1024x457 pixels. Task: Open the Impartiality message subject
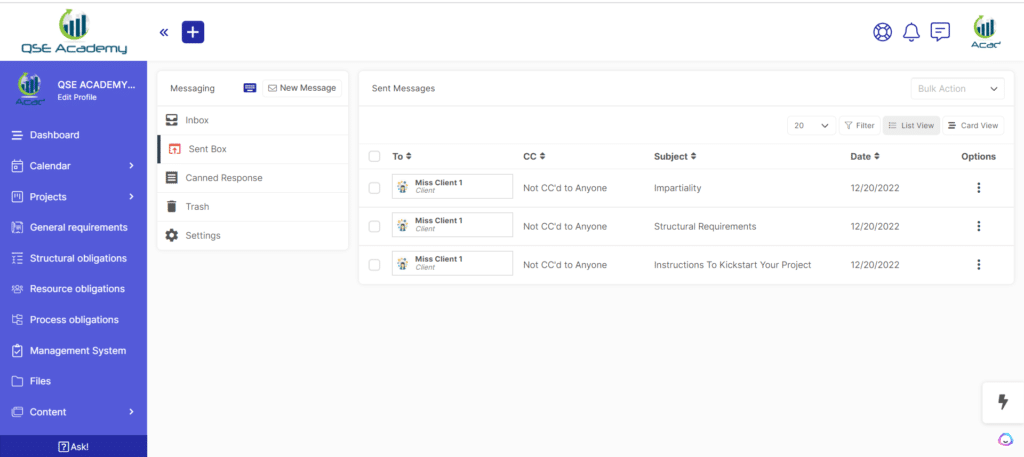pyautogui.click(x=677, y=188)
